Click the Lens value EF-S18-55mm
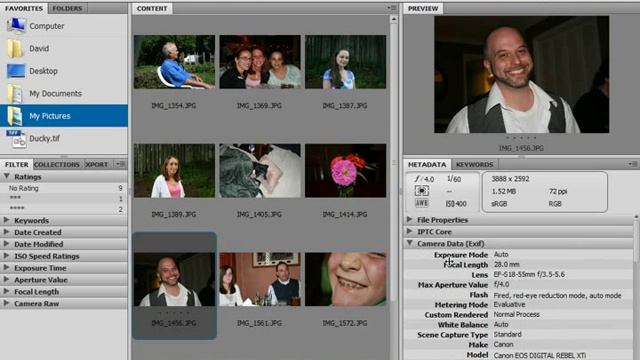The height and width of the screenshot is (360, 640). coord(529,274)
